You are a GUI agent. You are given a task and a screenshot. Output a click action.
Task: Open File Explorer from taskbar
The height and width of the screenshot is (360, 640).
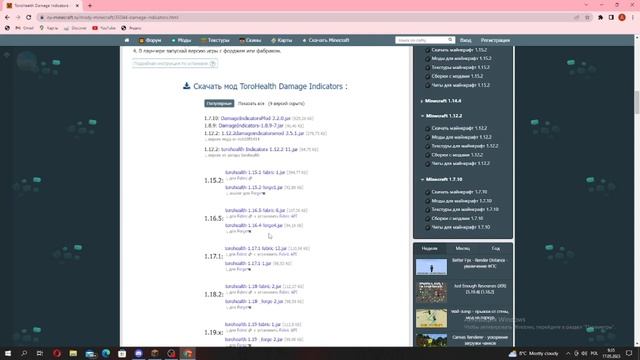pos(73,353)
